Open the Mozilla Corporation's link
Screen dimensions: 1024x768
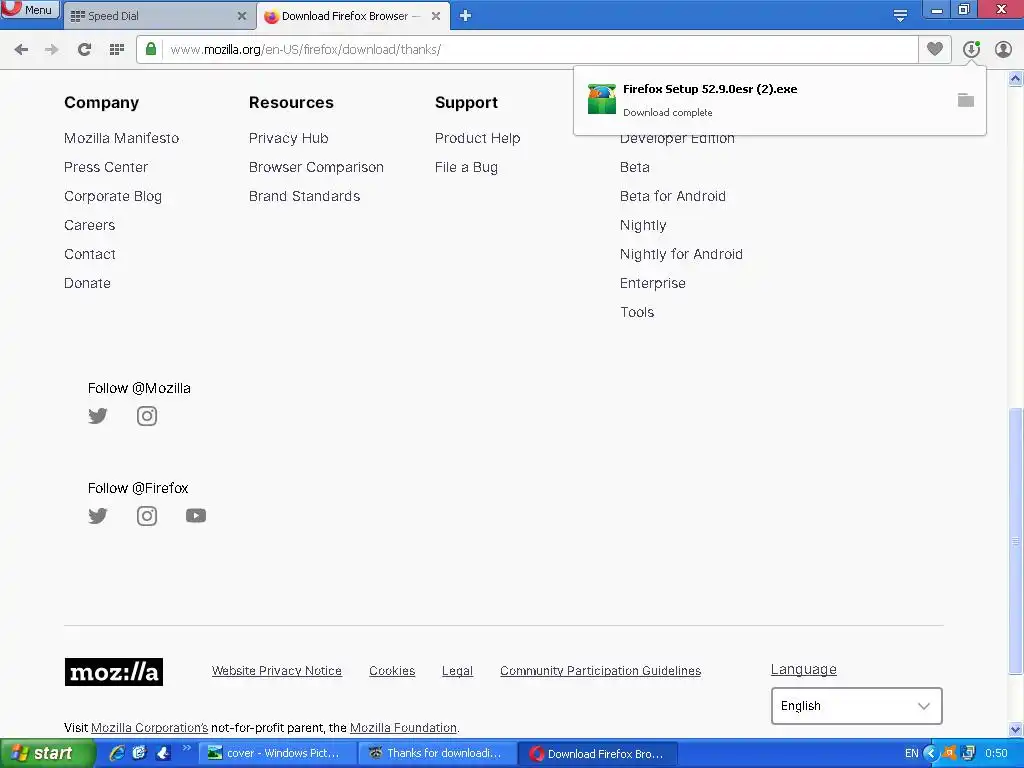[x=150, y=728]
